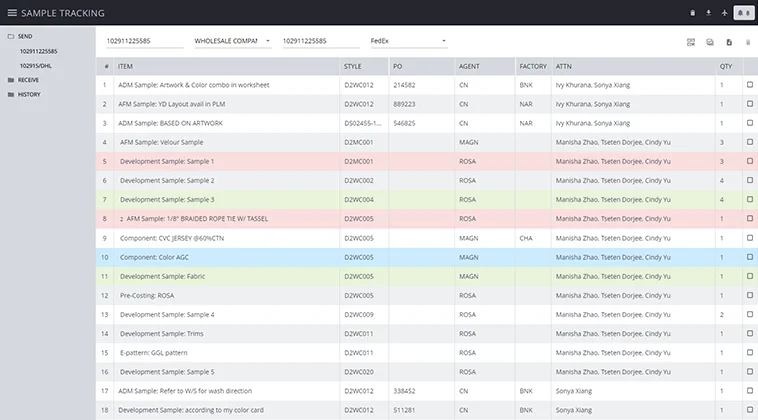This screenshot has width=758, height=420.
Task: Tick the checkbox for Development Sample: Sample 3
Action: pyautogui.click(x=750, y=199)
